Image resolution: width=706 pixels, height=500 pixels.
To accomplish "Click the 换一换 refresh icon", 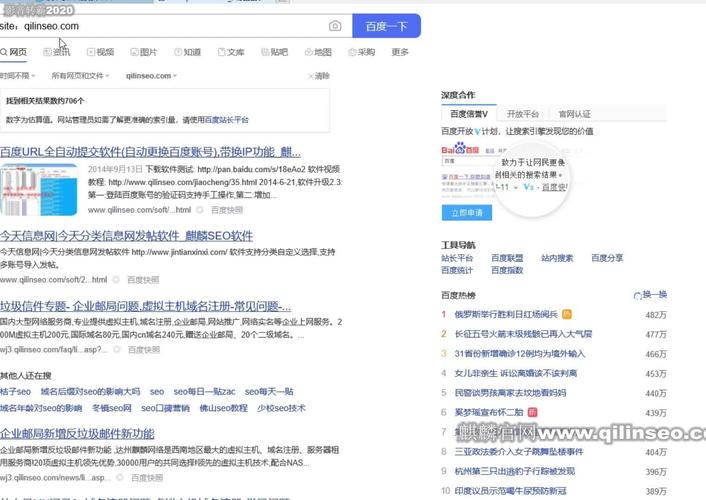I will tap(639, 295).
